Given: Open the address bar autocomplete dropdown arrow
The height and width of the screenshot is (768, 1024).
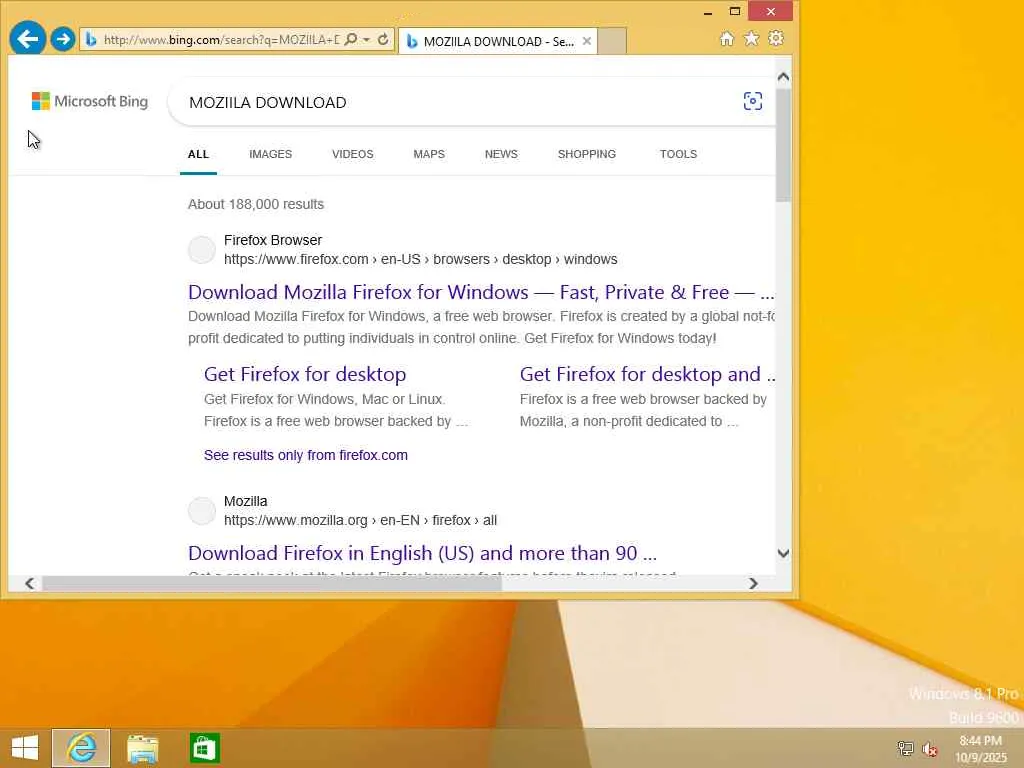Looking at the screenshot, I should [x=366, y=39].
